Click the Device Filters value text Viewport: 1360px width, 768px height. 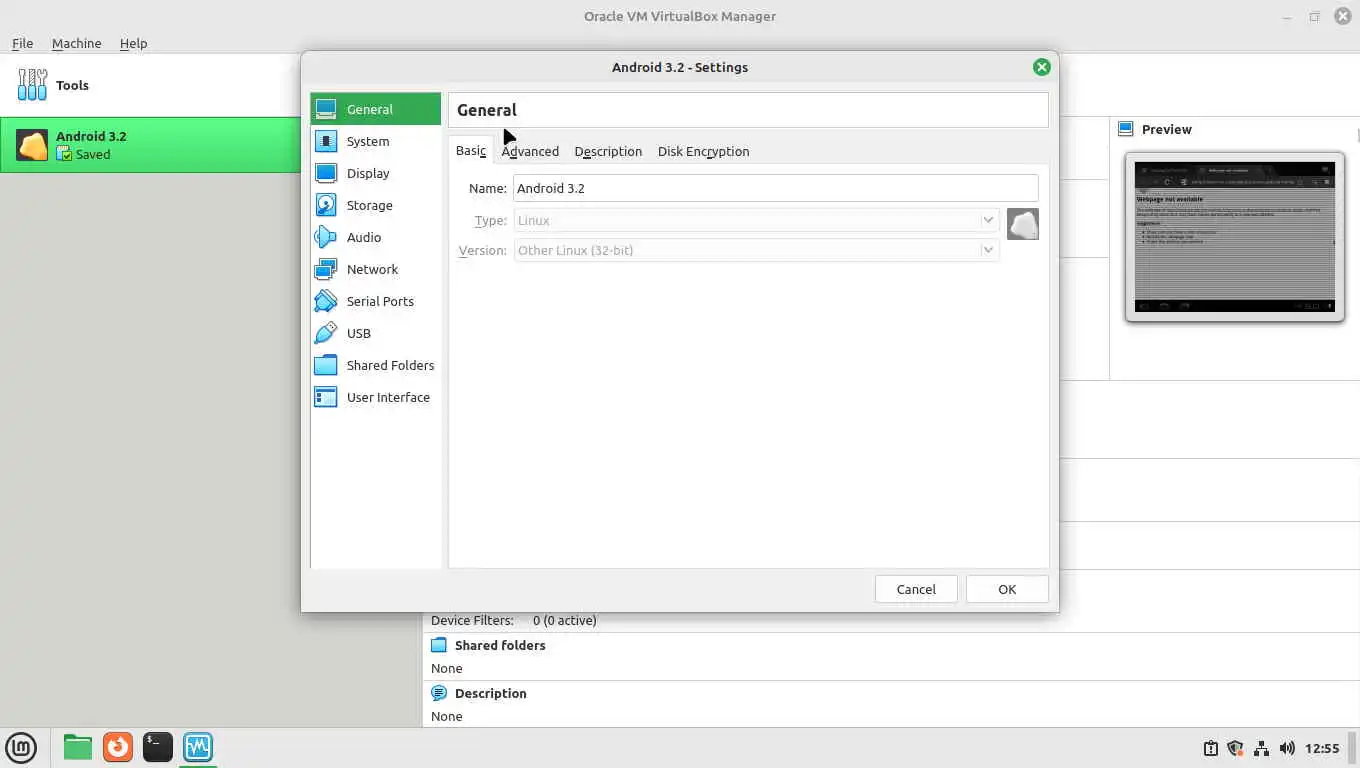[x=564, y=620]
